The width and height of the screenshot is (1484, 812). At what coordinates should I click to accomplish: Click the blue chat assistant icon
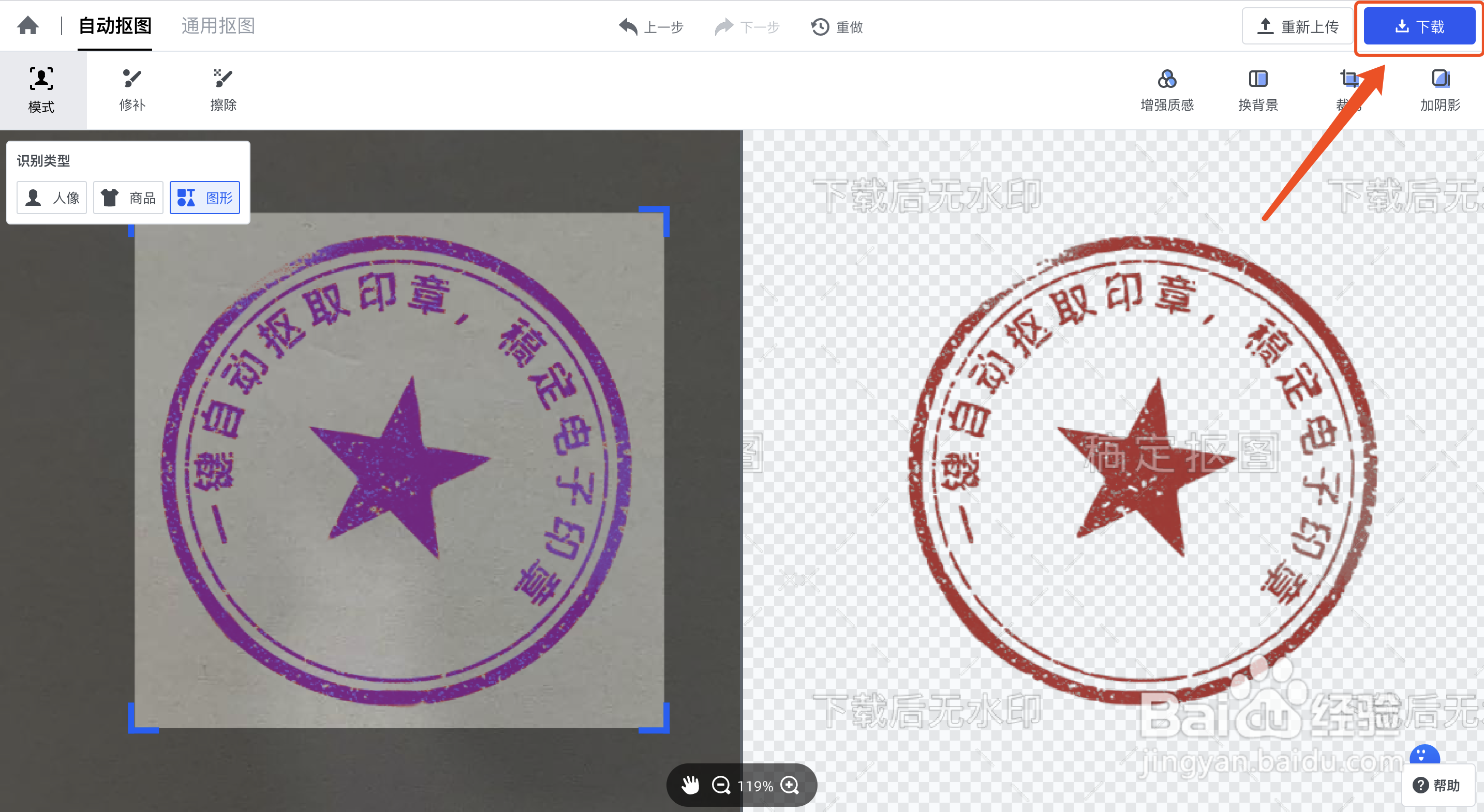(1424, 755)
